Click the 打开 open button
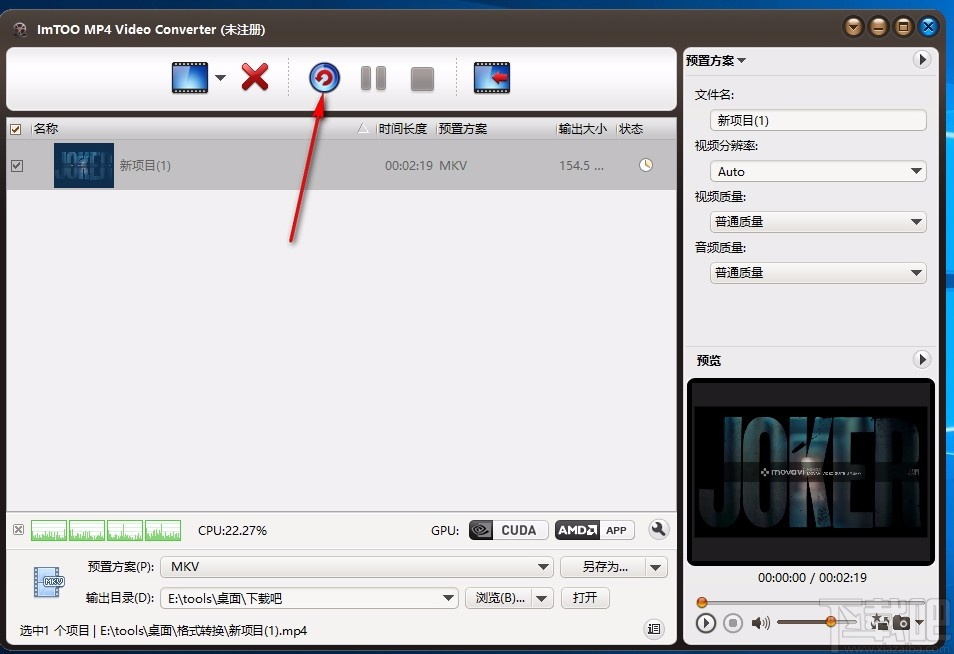This screenshot has width=954, height=654. coord(584,597)
